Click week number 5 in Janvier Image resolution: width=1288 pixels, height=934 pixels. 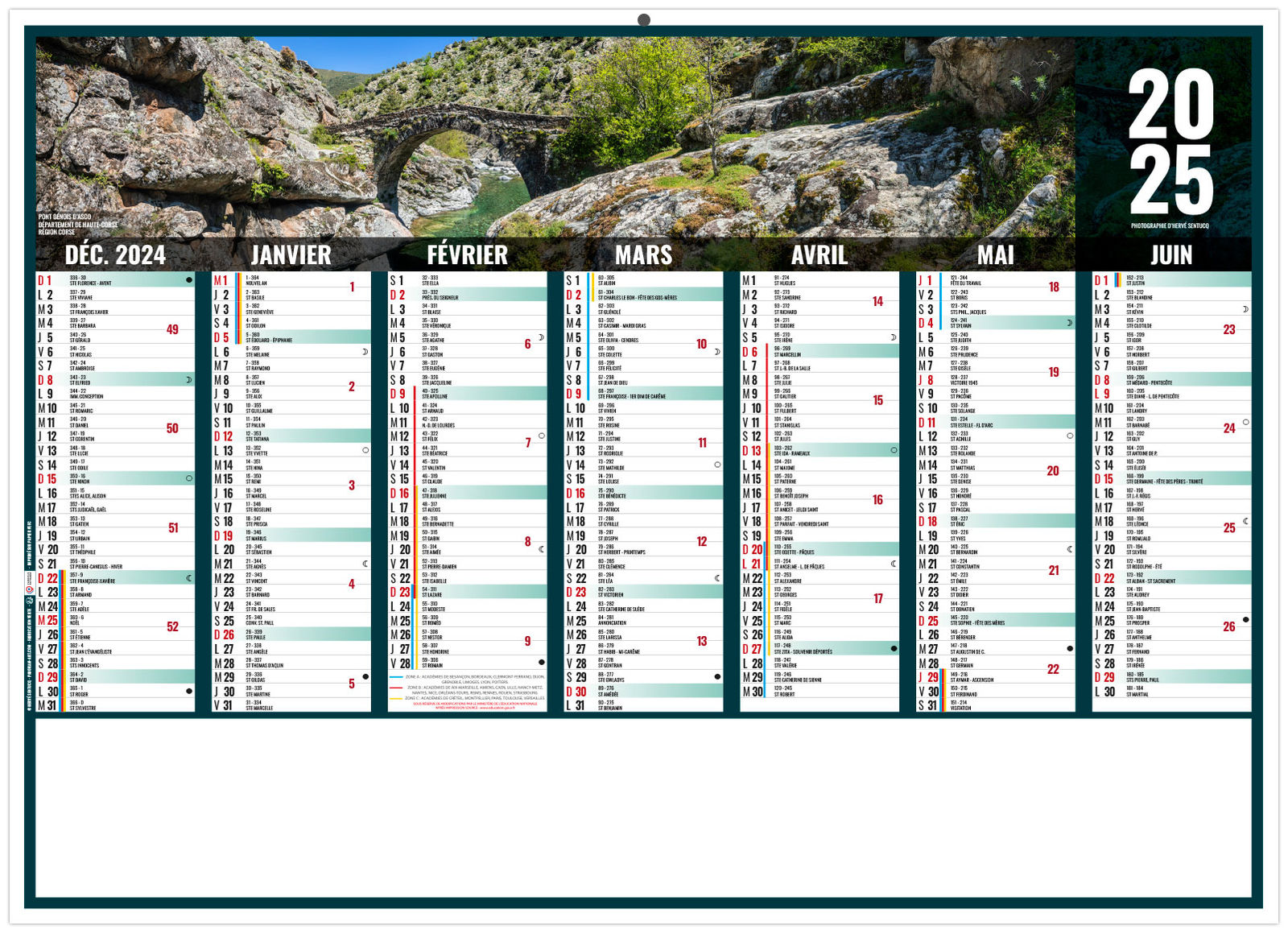[352, 684]
